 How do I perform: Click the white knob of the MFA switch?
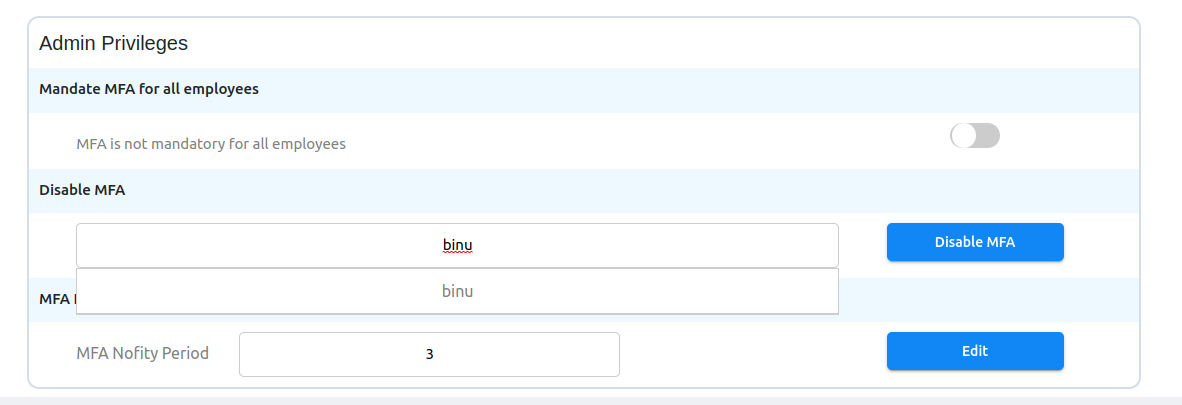[x=963, y=136]
